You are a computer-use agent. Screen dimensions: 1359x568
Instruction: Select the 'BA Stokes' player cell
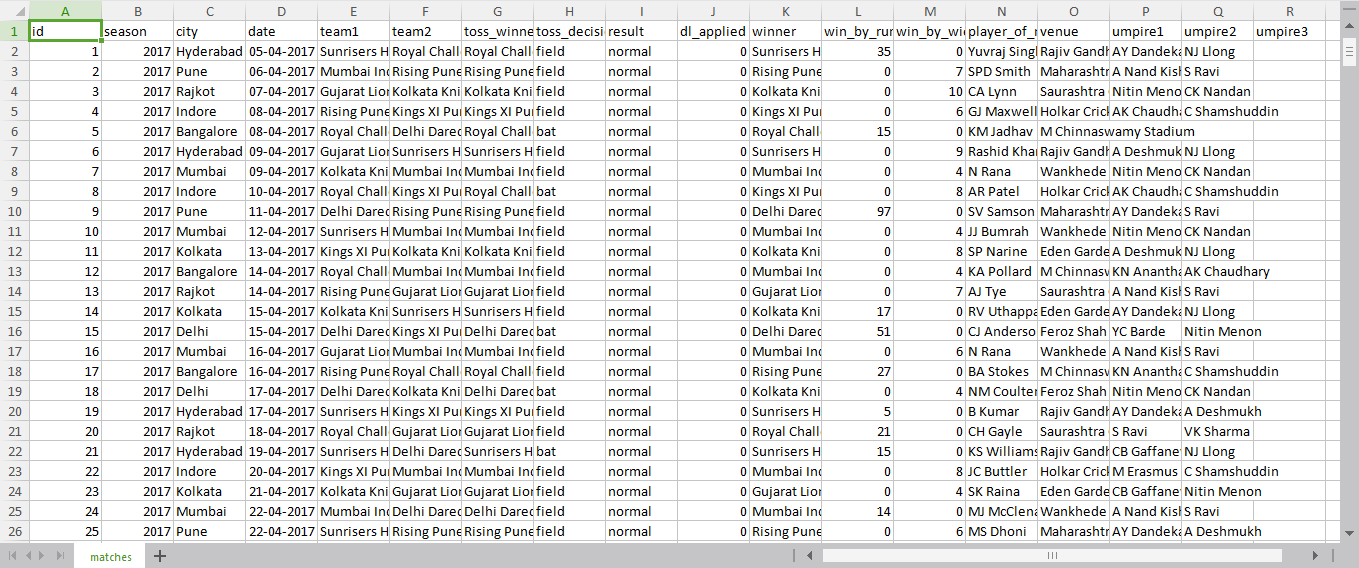(x=1001, y=371)
